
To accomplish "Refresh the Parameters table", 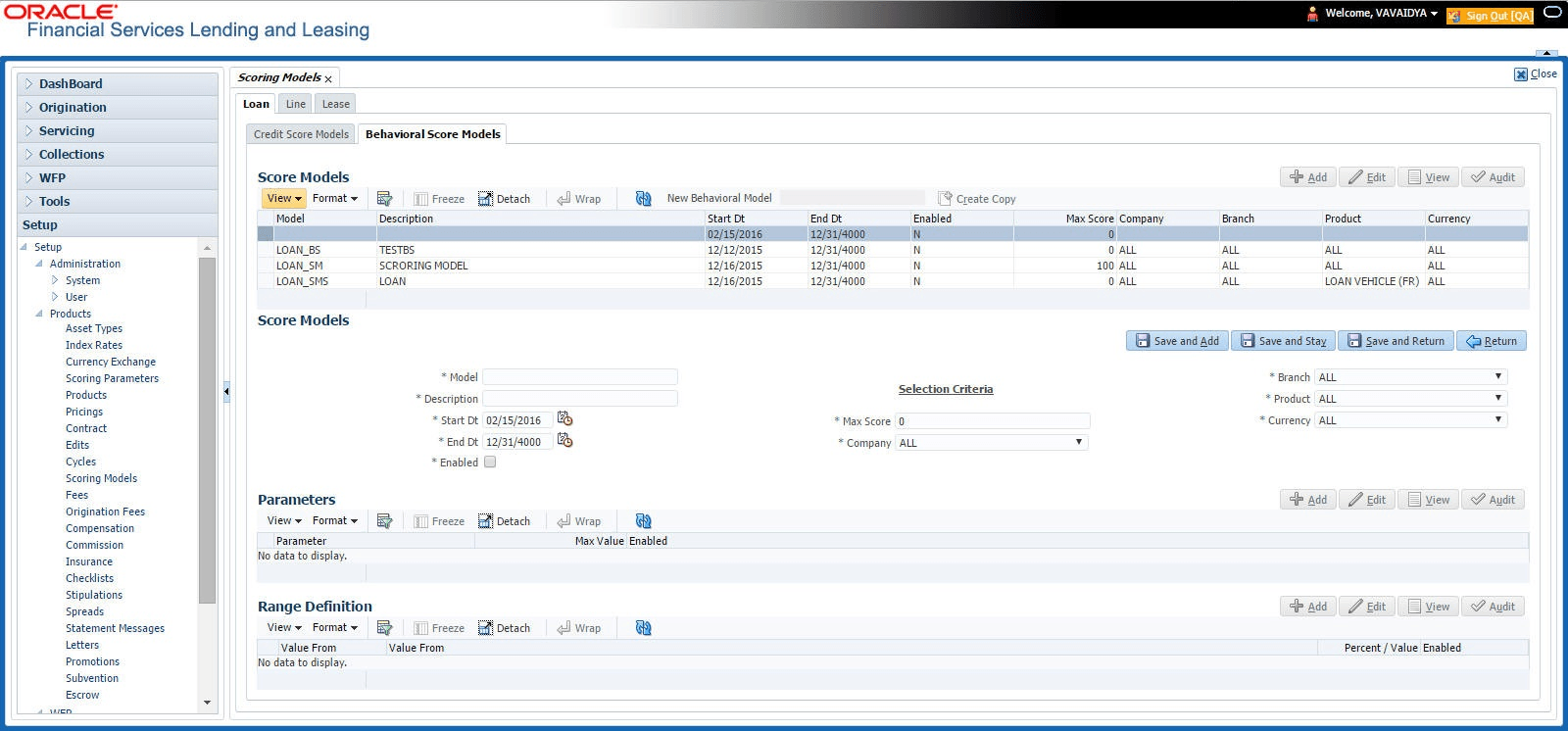I will point(644,520).
